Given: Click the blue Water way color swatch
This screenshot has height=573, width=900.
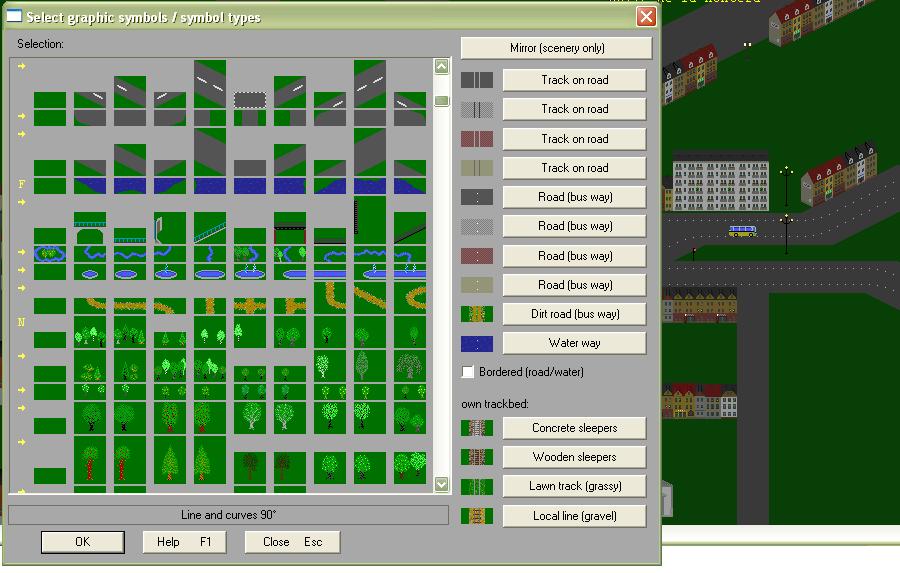Looking at the screenshot, I should (477, 343).
